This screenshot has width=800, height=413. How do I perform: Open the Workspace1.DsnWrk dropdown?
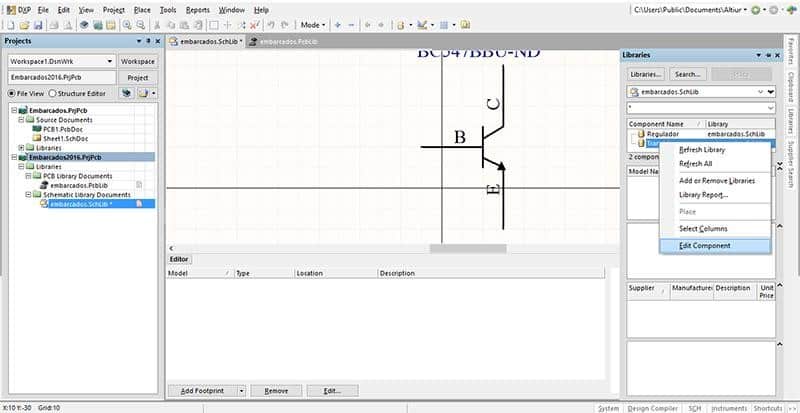click(110, 61)
